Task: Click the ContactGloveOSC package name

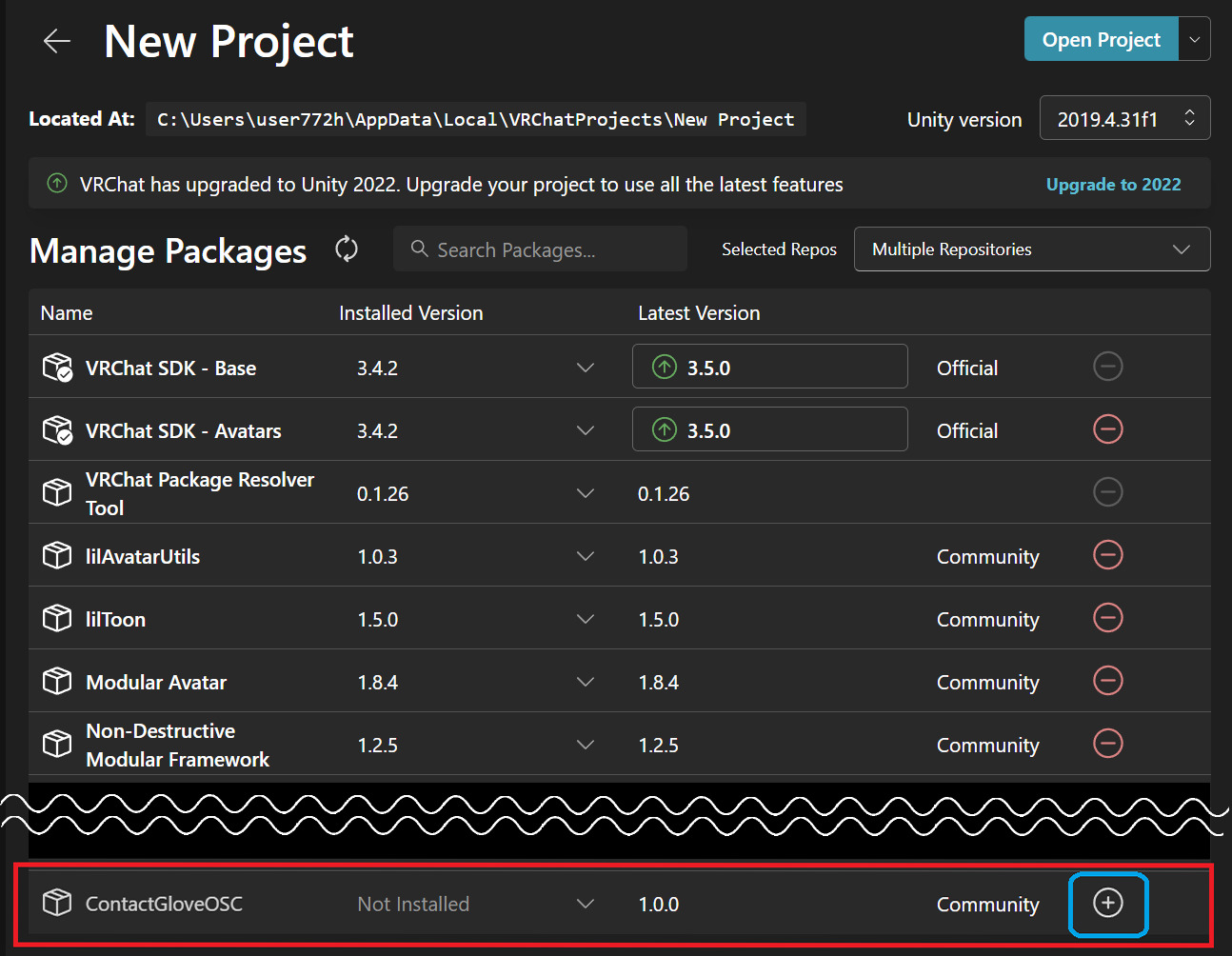Action: (x=164, y=904)
